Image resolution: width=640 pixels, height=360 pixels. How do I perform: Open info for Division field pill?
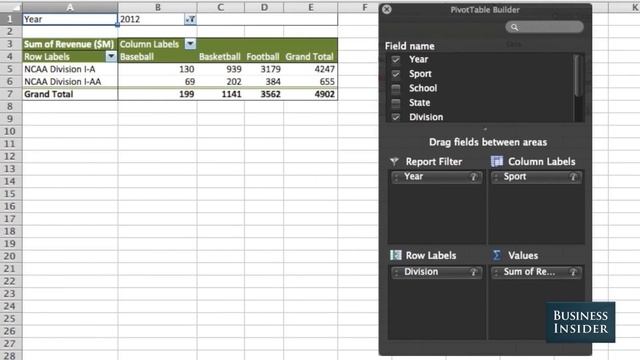tap(474, 272)
